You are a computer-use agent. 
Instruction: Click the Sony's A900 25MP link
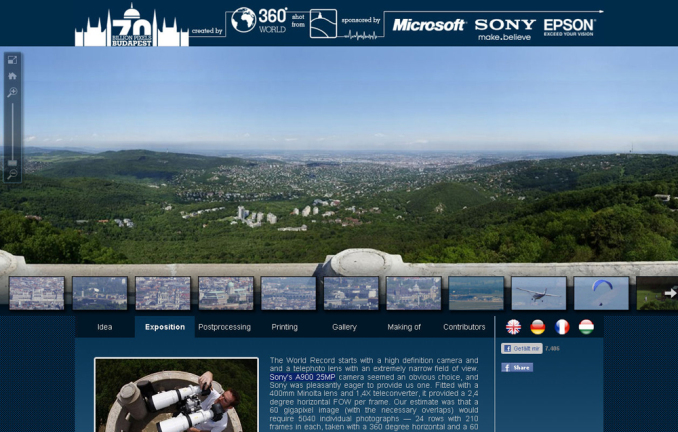click(302, 377)
